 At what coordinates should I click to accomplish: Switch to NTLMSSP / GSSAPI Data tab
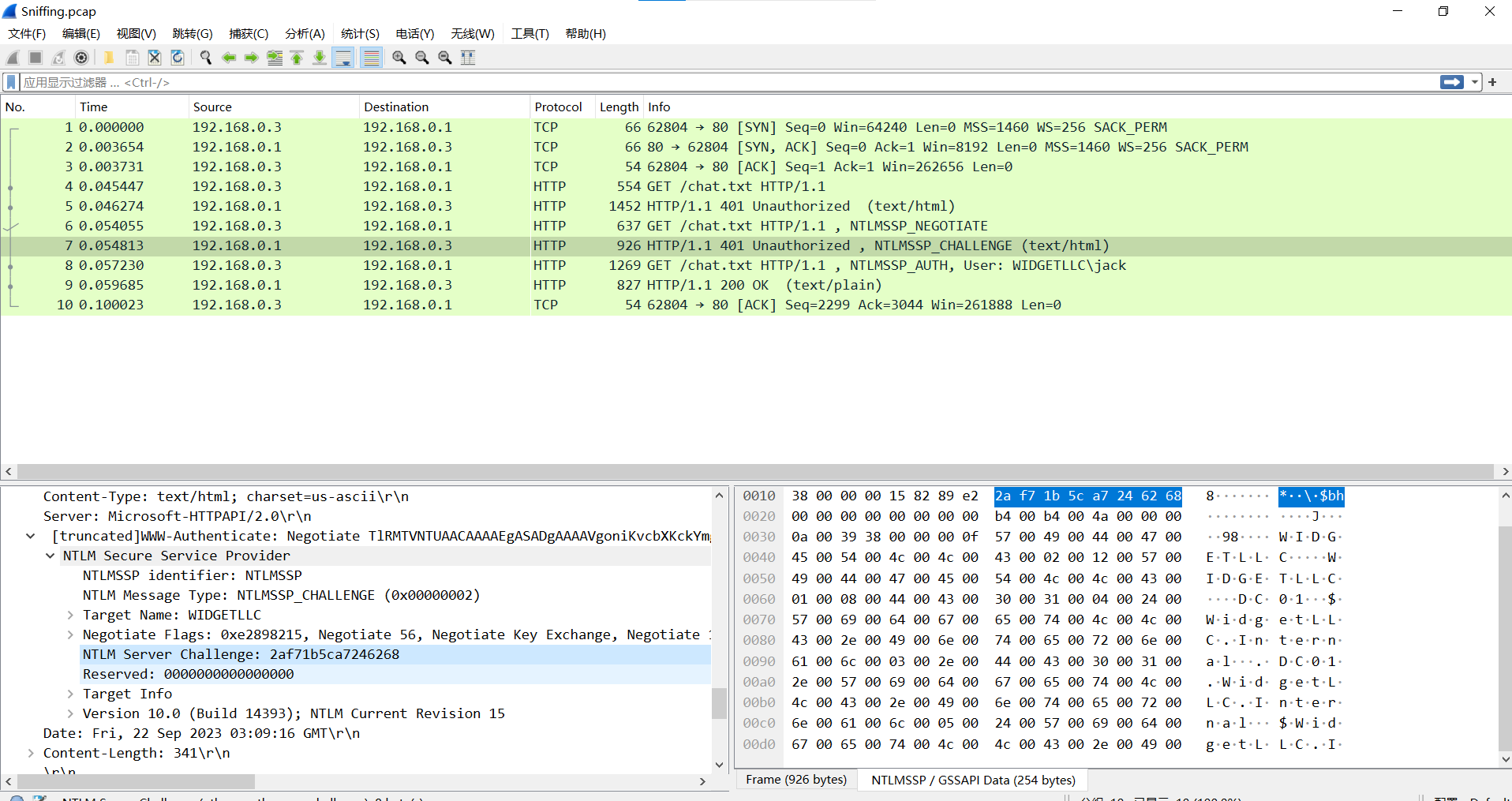point(973,780)
